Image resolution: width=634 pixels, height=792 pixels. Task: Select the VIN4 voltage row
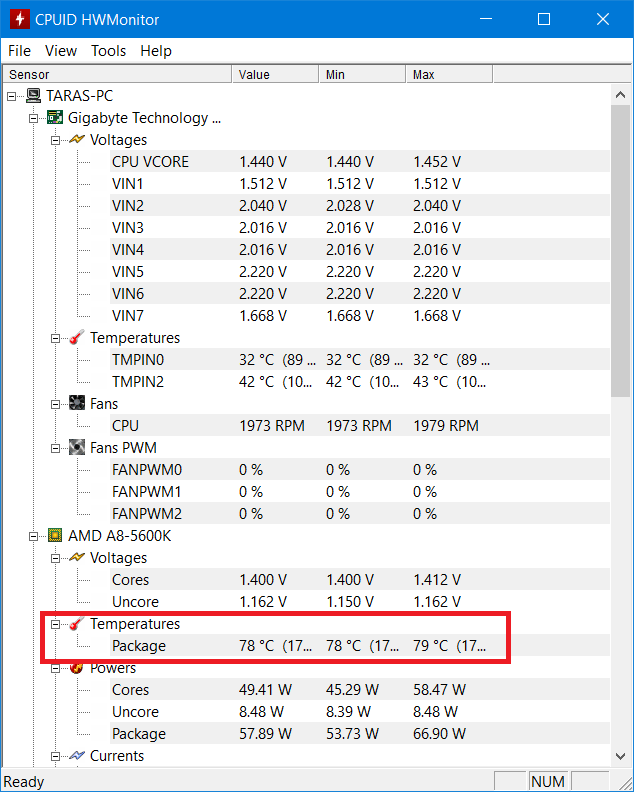[x=360, y=250]
